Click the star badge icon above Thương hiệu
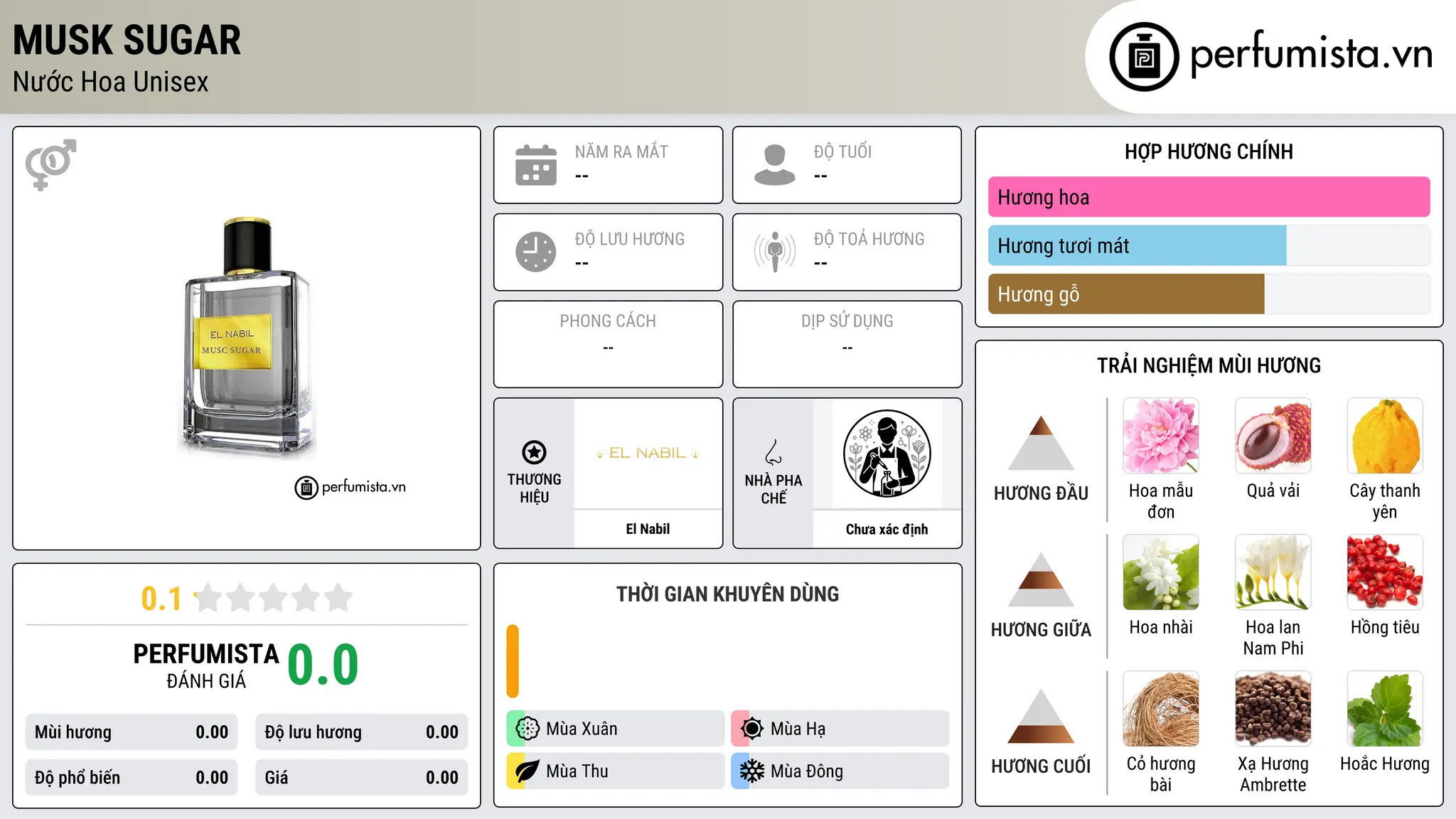 pos(534,452)
